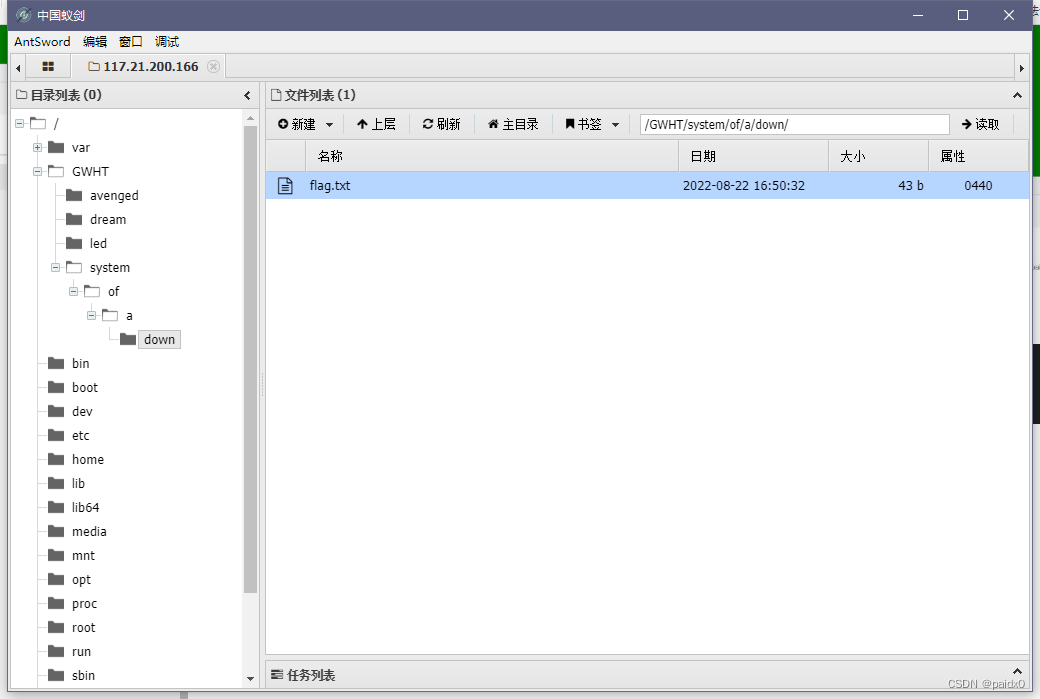Click the path input field
This screenshot has width=1040, height=699.
[794, 124]
